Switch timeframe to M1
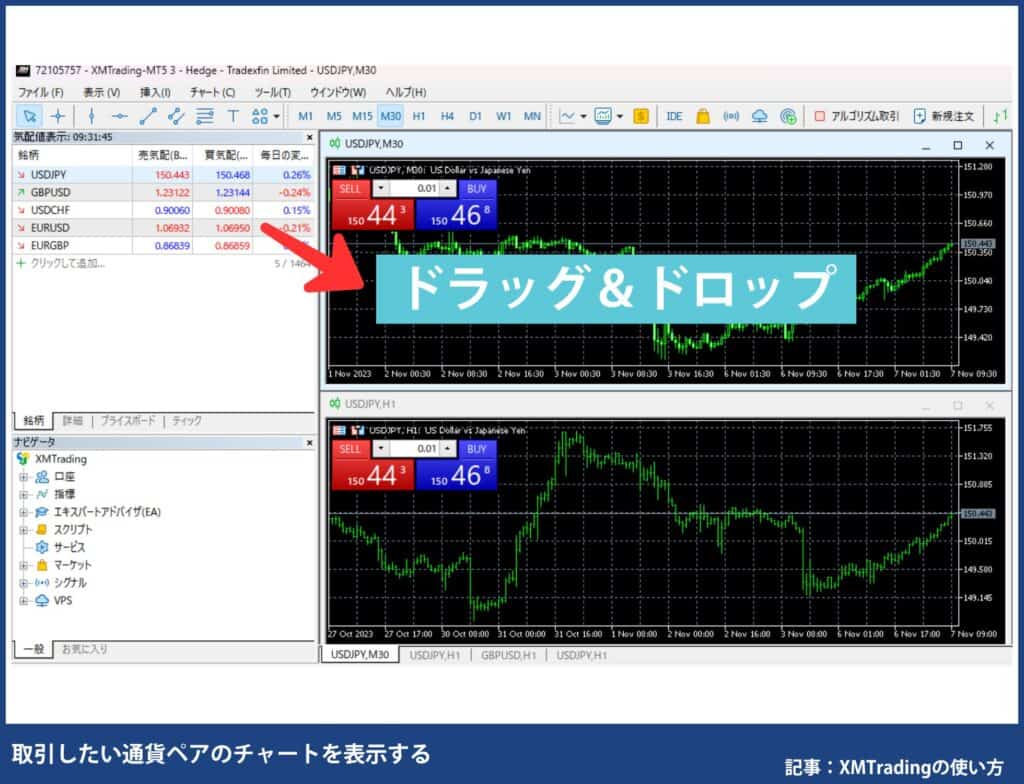The image size is (1024, 784). point(305,116)
